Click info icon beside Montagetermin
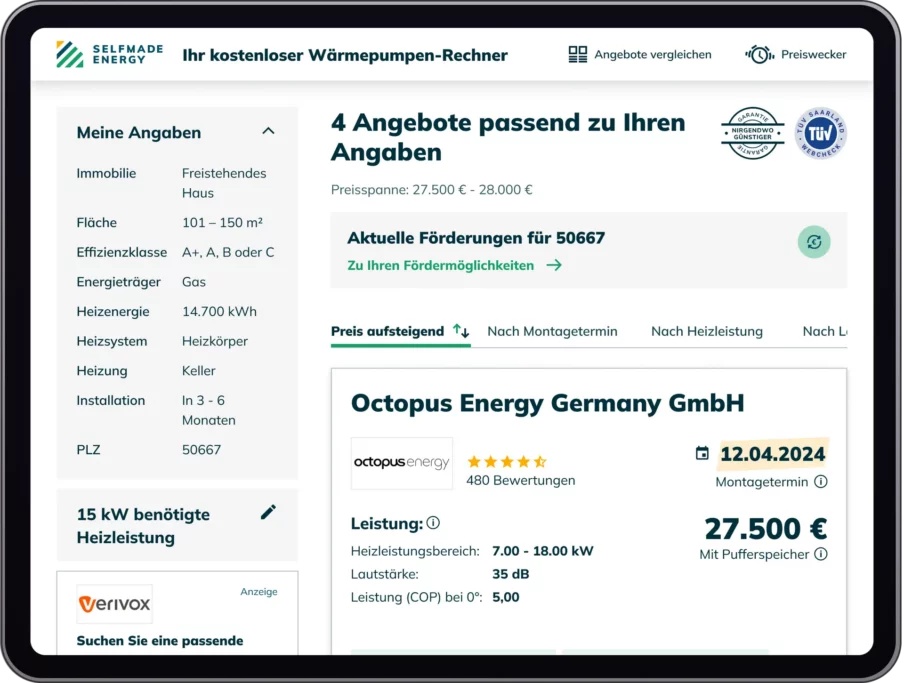Viewport: 904px width, 683px height. pyautogui.click(x=821, y=482)
